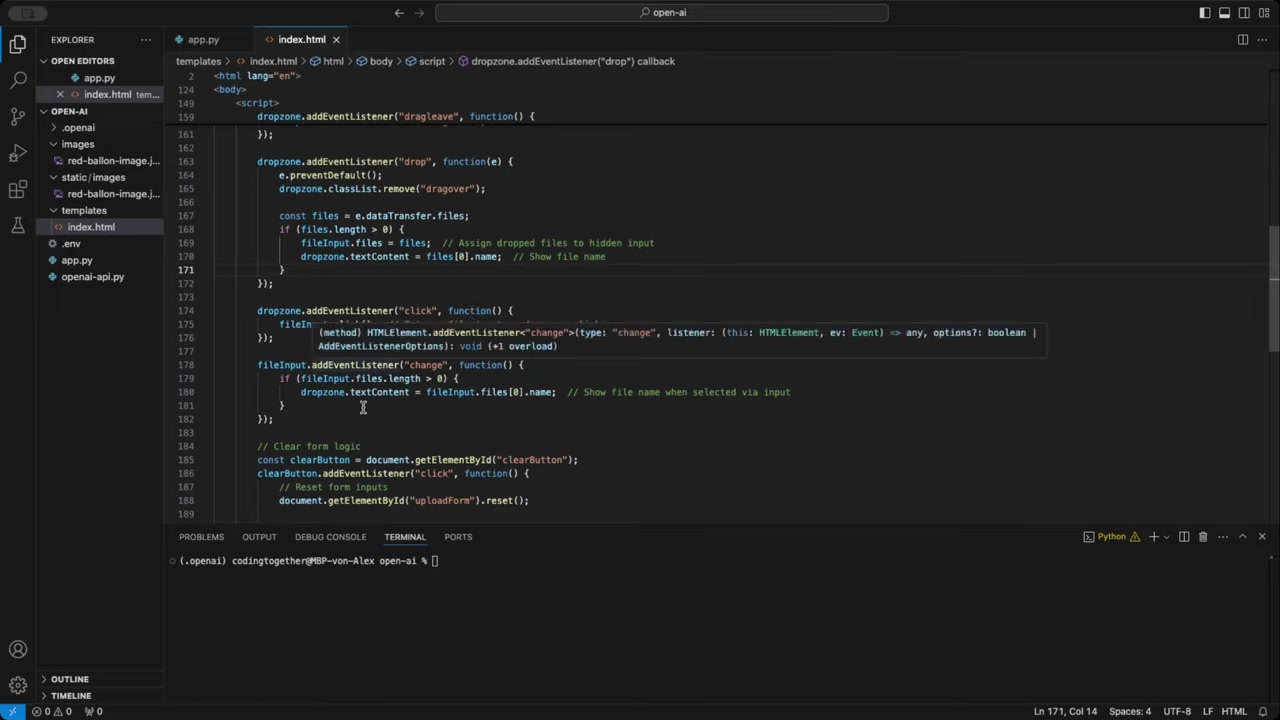Split the terminal pane
Viewport: 1280px width, 720px height.
coord(1184,536)
